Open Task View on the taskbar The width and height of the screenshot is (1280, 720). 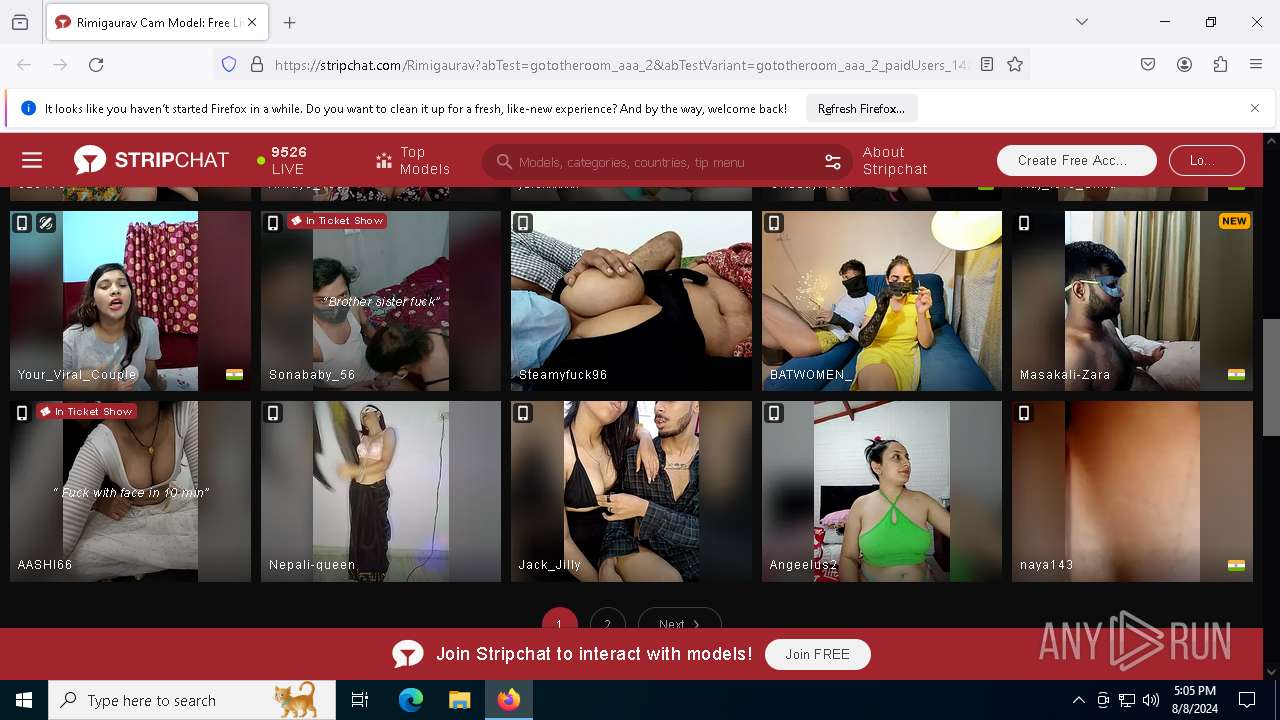pos(360,700)
